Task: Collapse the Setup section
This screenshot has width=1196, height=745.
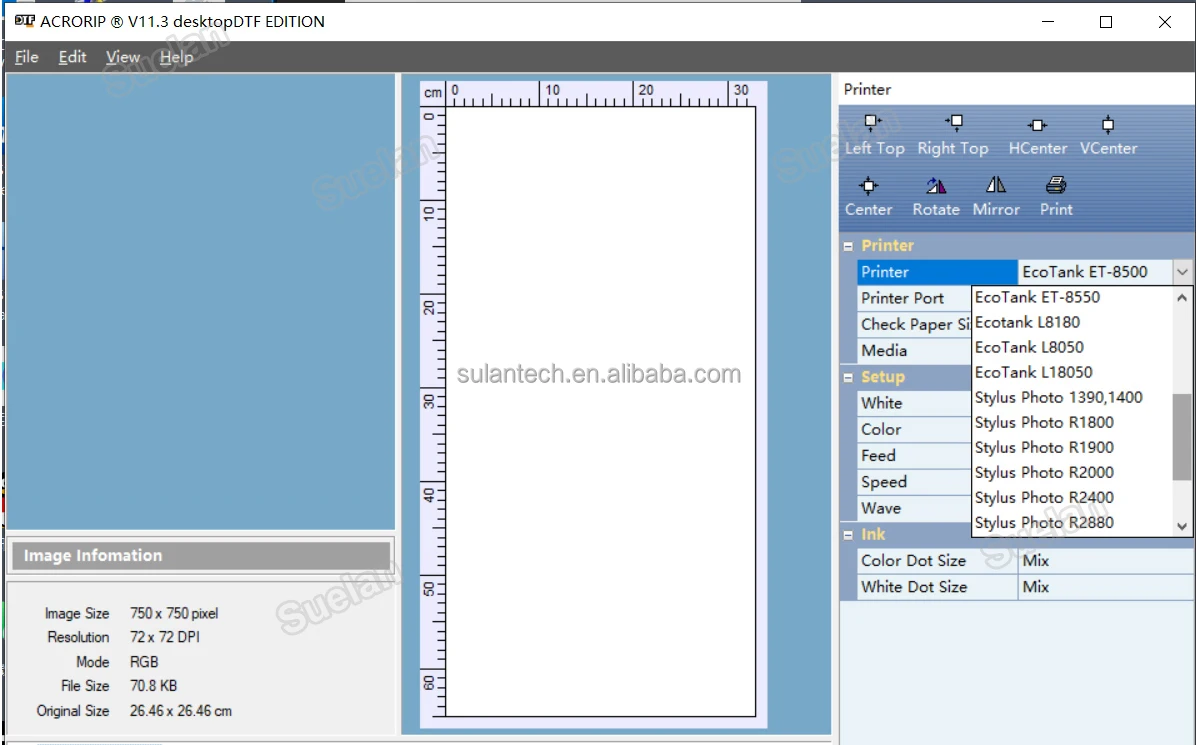Action: [848, 377]
